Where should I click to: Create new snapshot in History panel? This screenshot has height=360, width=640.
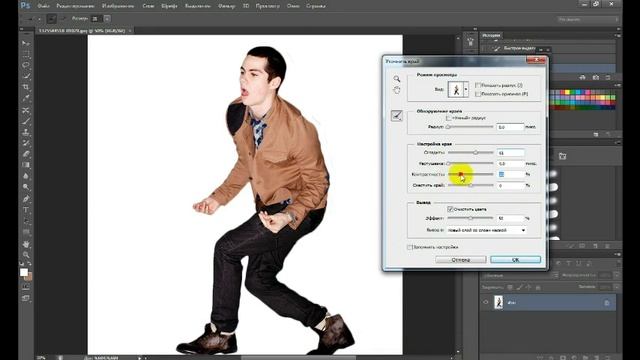pyautogui.click(x=596, y=77)
